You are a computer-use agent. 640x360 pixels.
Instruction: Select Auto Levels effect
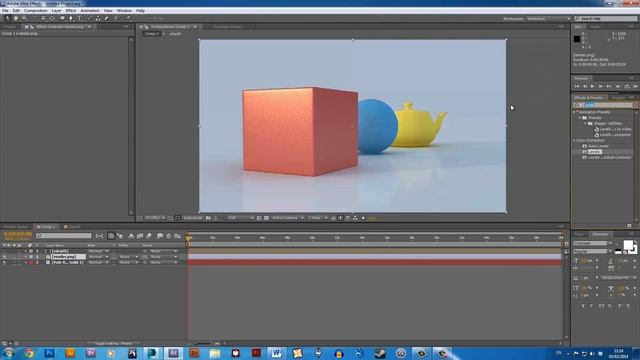(598, 146)
